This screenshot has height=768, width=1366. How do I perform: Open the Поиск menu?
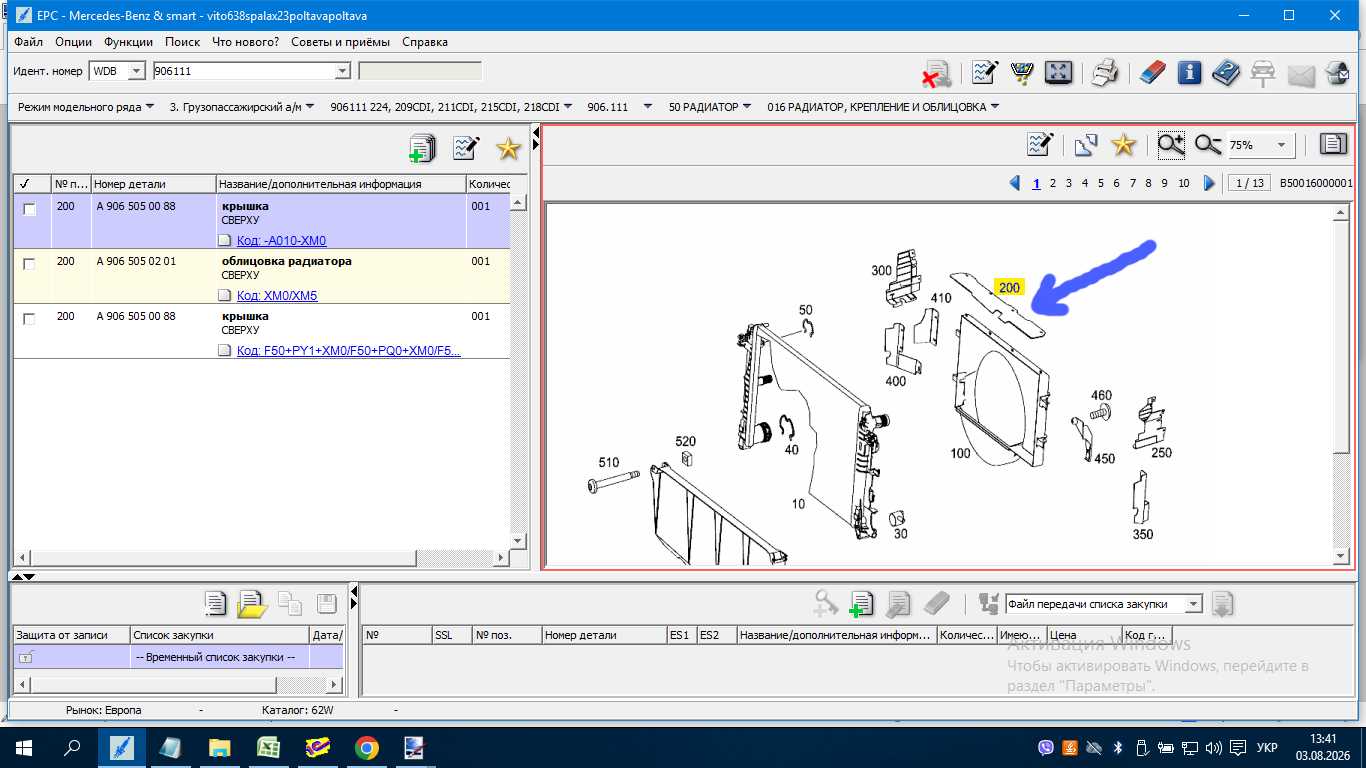pos(183,42)
